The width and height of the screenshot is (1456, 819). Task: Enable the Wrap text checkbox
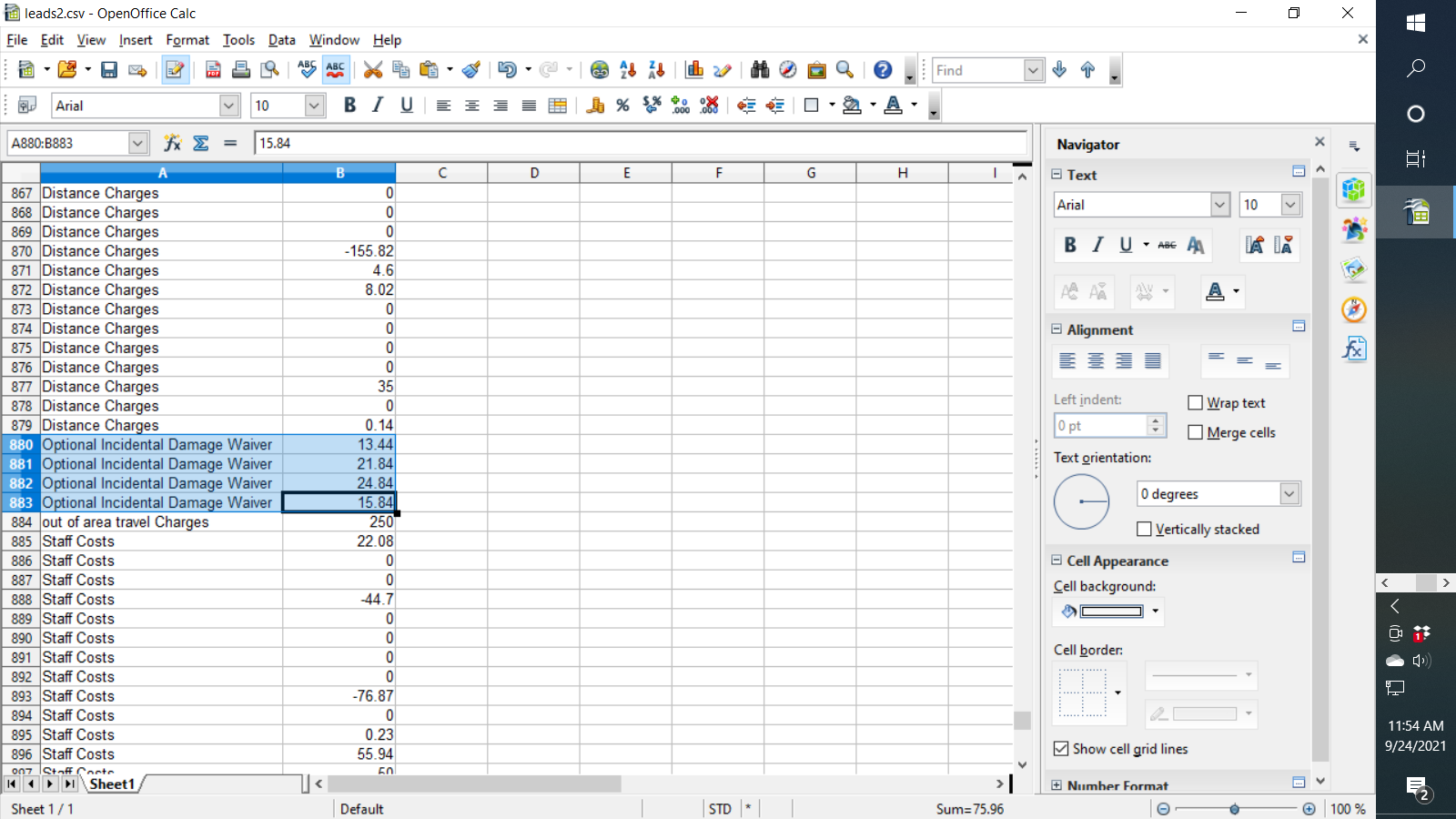1196,403
